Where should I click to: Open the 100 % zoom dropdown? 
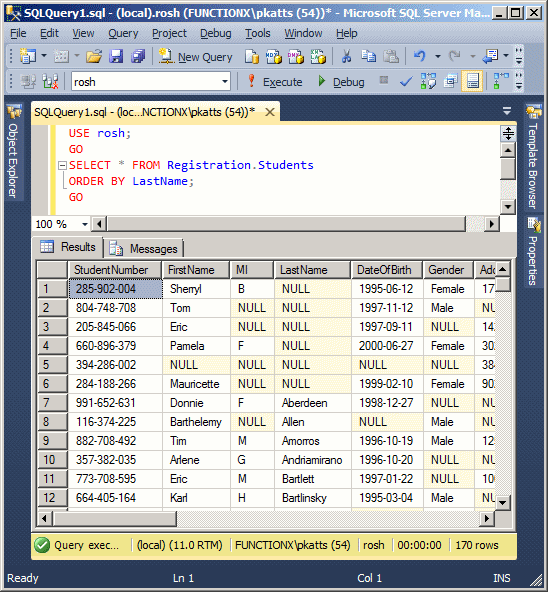pyautogui.click(x=85, y=224)
